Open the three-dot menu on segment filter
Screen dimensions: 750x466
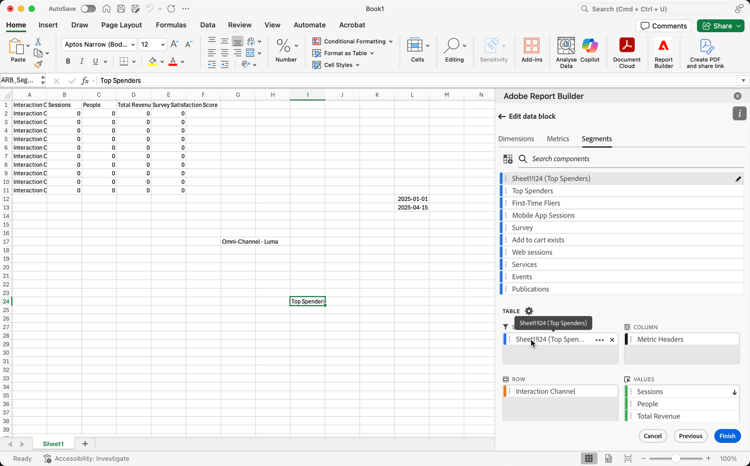599,340
